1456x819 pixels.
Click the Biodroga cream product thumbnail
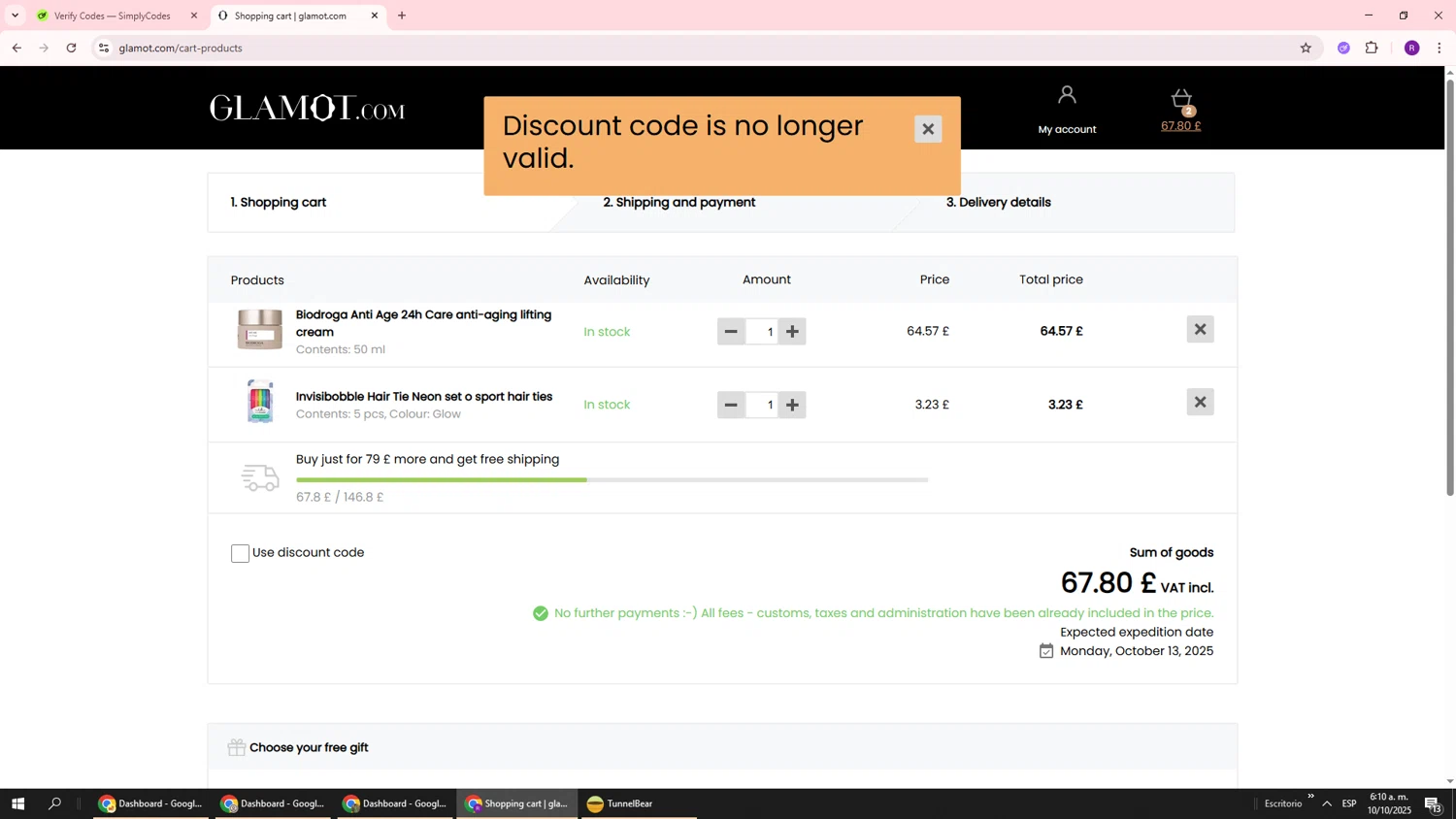[x=259, y=329]
